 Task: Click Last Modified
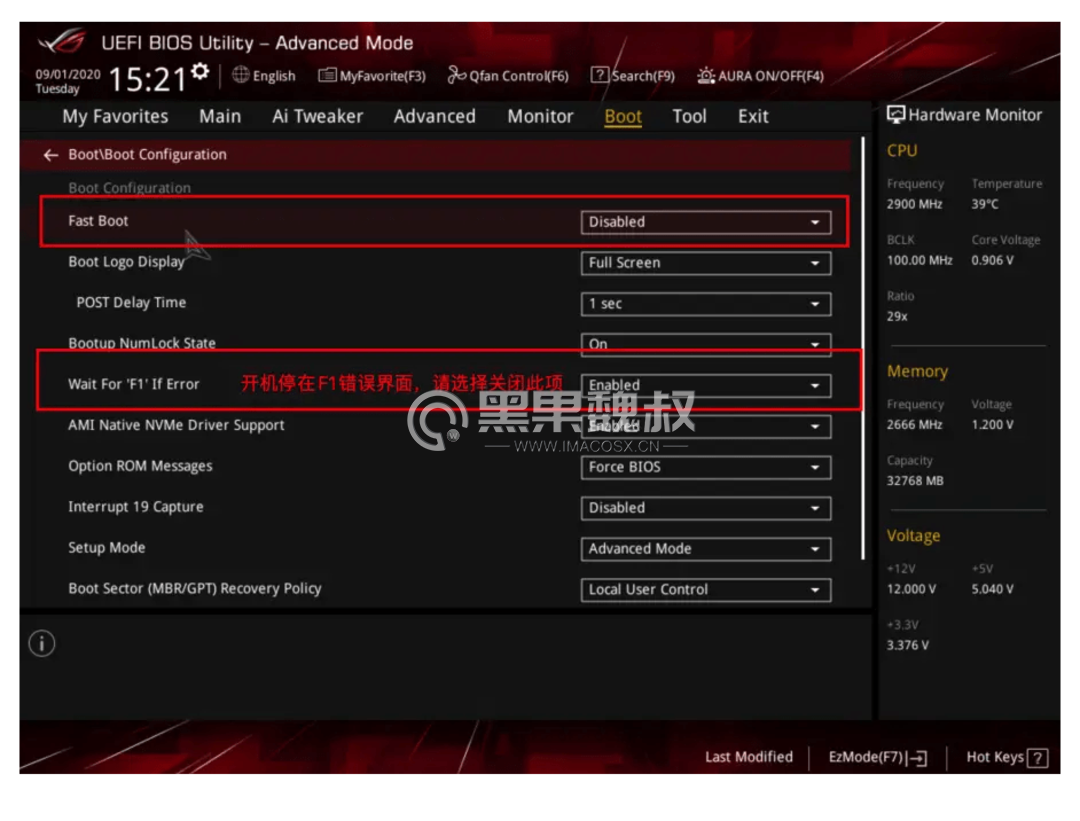click(x=749, y=757)
